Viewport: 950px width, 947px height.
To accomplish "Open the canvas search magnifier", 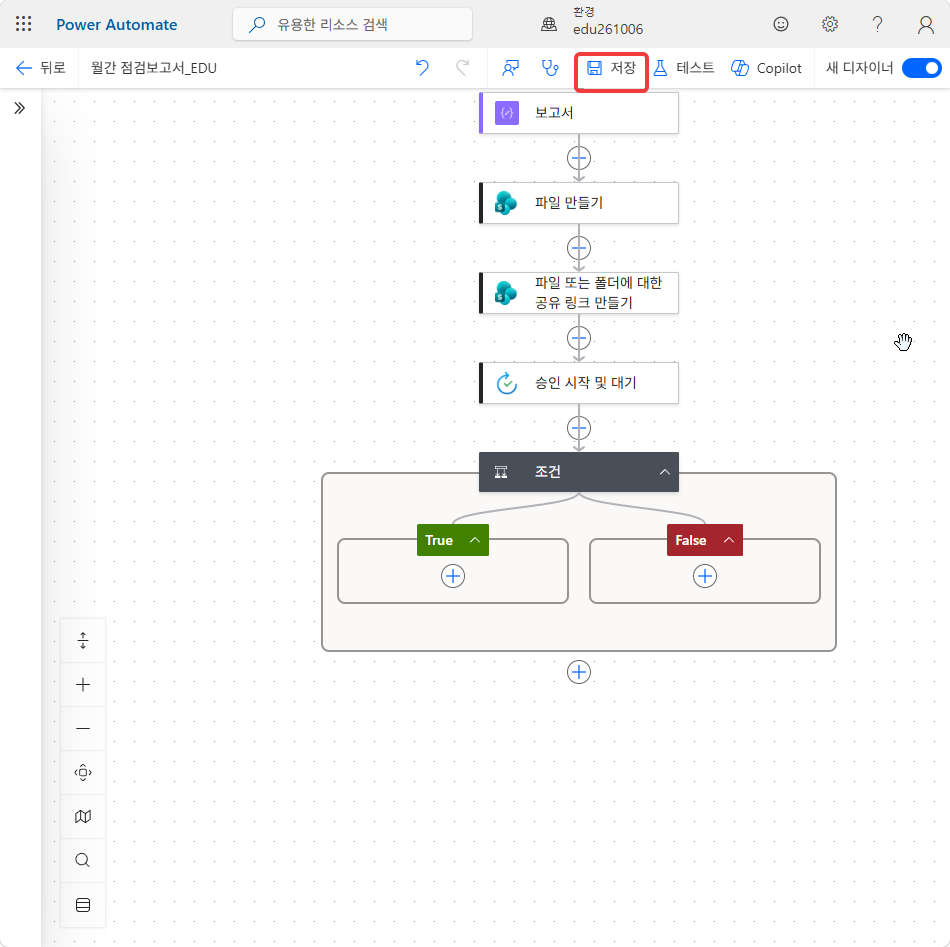I will pos(83,860).
